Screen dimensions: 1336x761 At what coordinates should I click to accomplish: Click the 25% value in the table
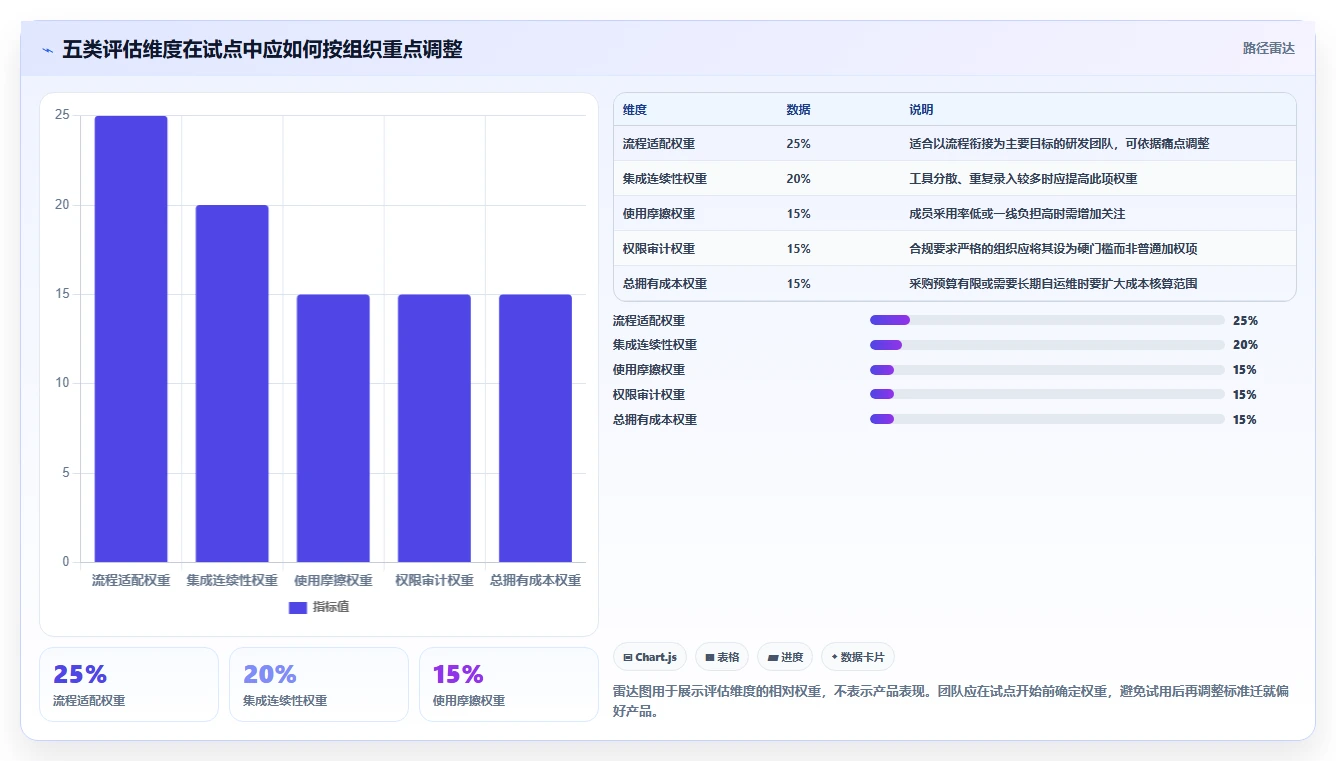coord(798,144)
